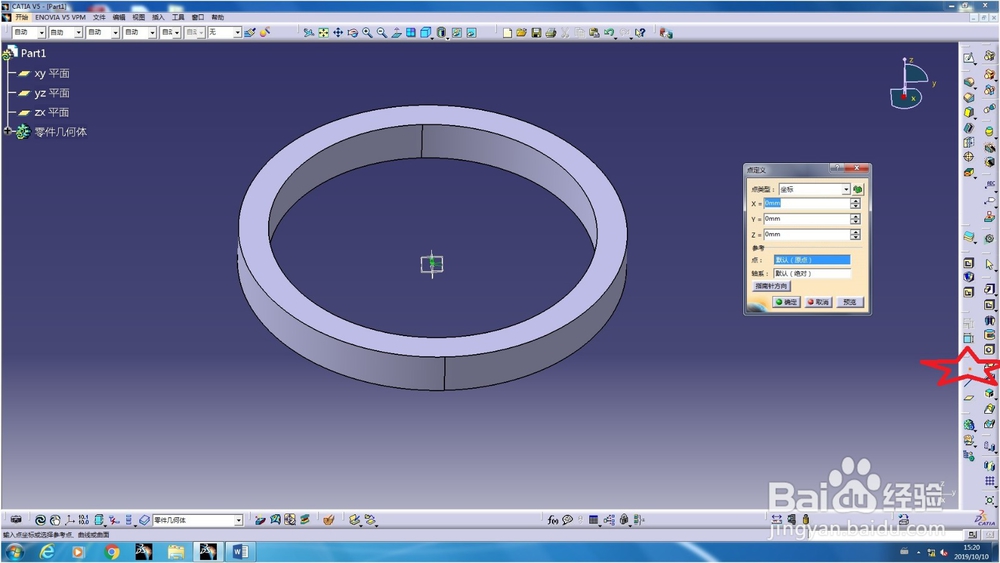1000x563 pixels.
Task: Click the axis system field 默认(绝对)
Action: tap(812, 274)
